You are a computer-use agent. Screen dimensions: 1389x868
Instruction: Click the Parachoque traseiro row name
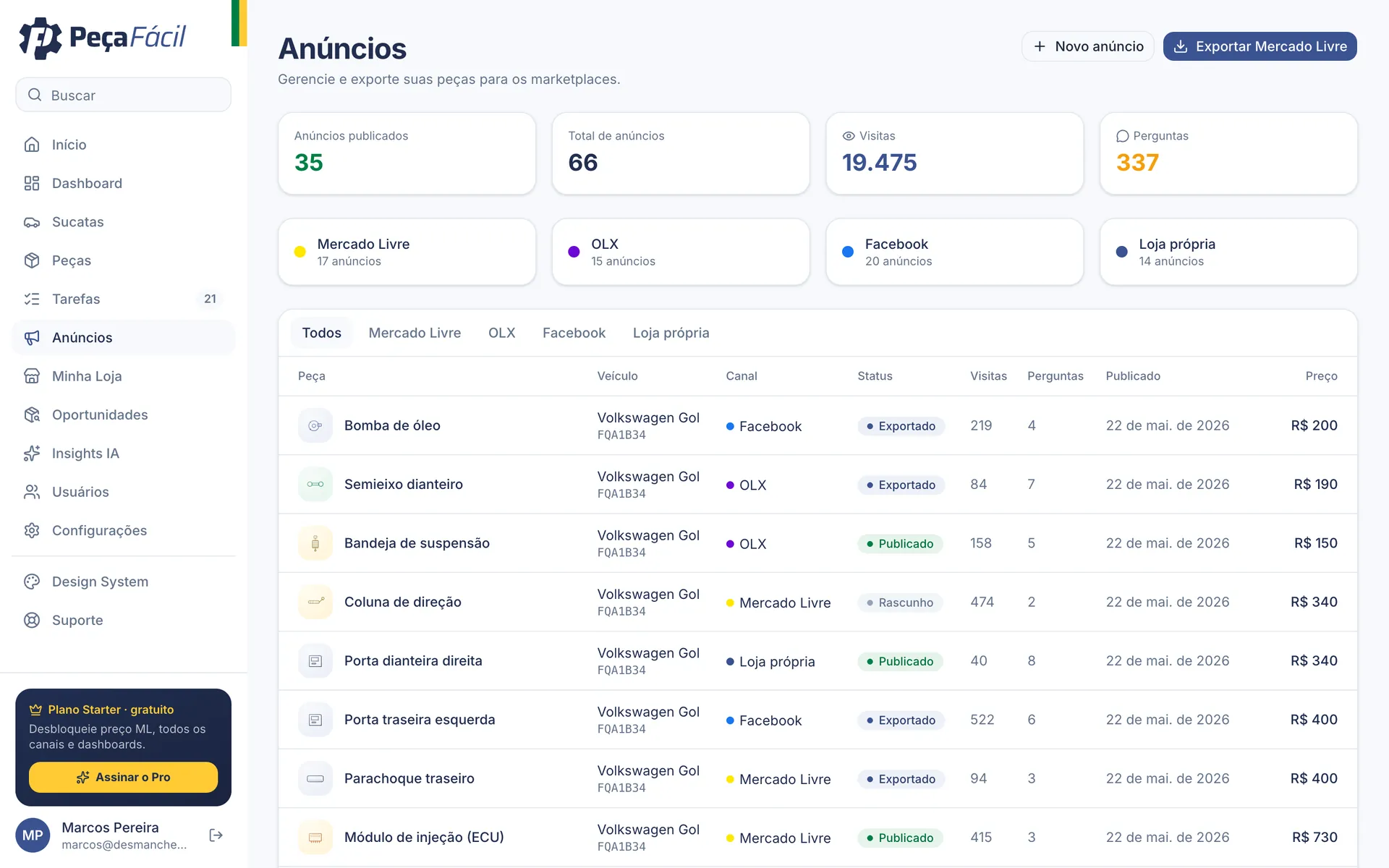point(409,778)
